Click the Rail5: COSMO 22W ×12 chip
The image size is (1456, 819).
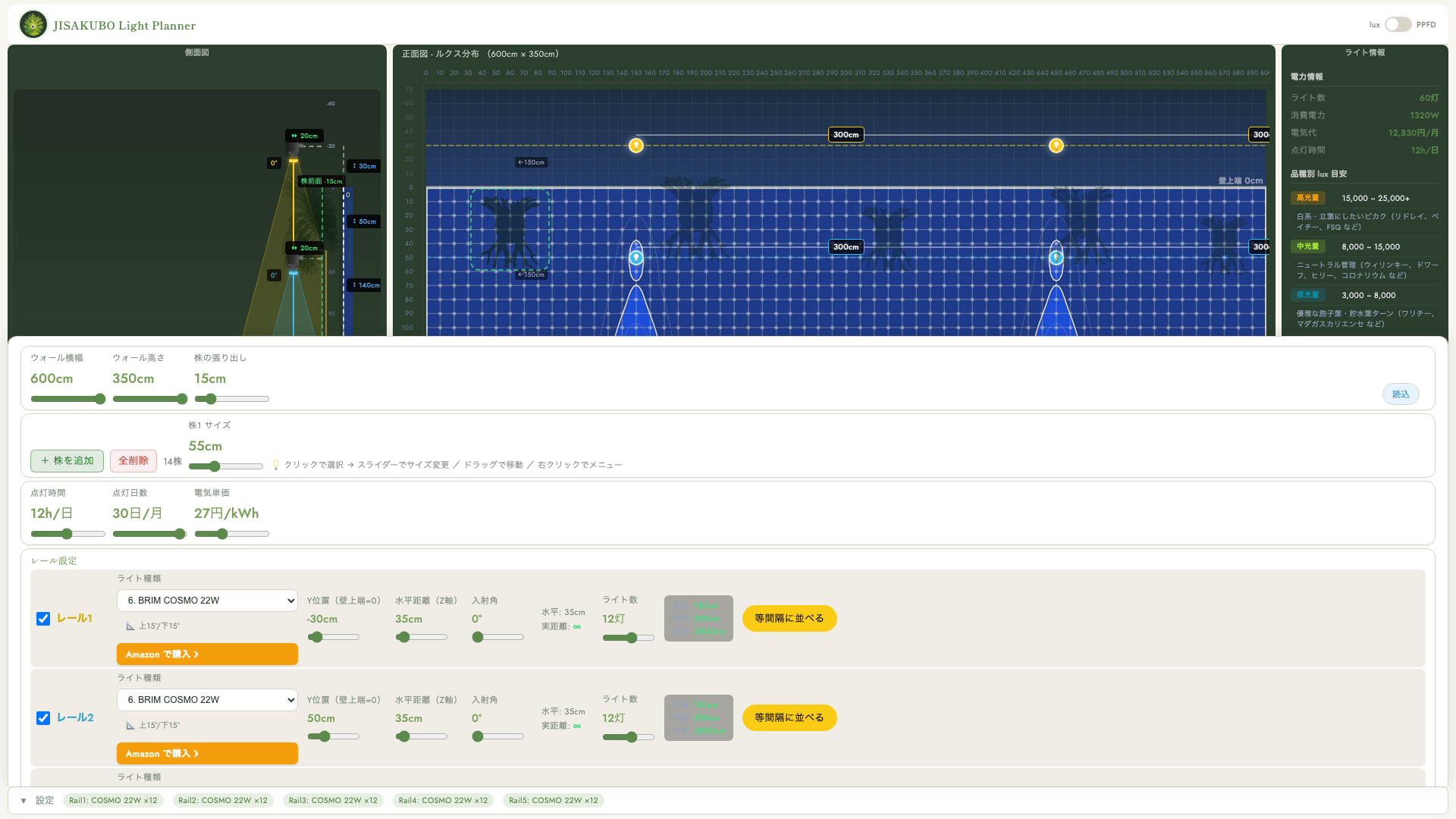tap(553, 800)
